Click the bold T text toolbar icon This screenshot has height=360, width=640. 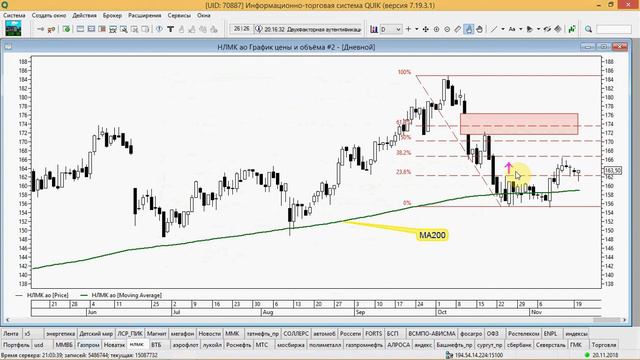[x=170, y=29]
